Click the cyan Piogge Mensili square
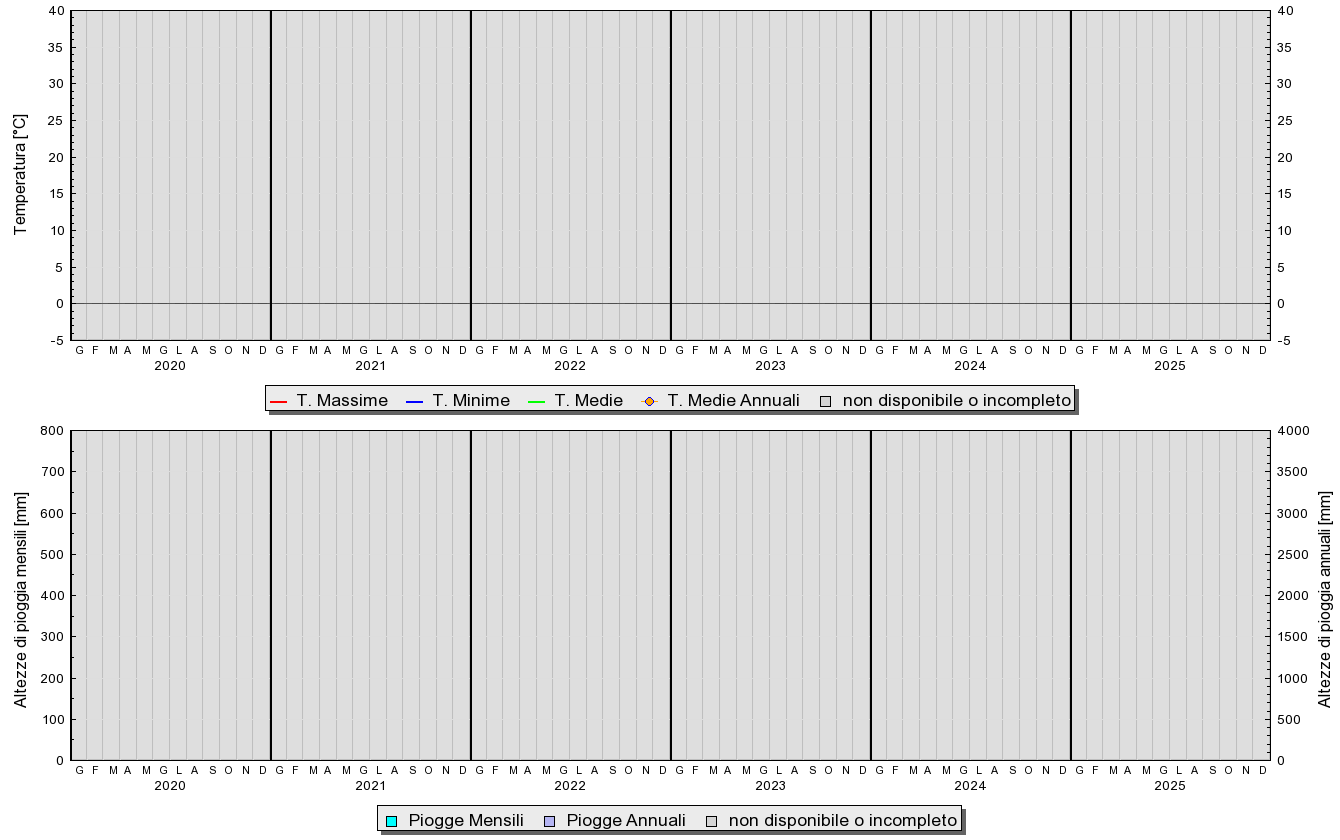1340x840 pixels. tap(392, 821)
